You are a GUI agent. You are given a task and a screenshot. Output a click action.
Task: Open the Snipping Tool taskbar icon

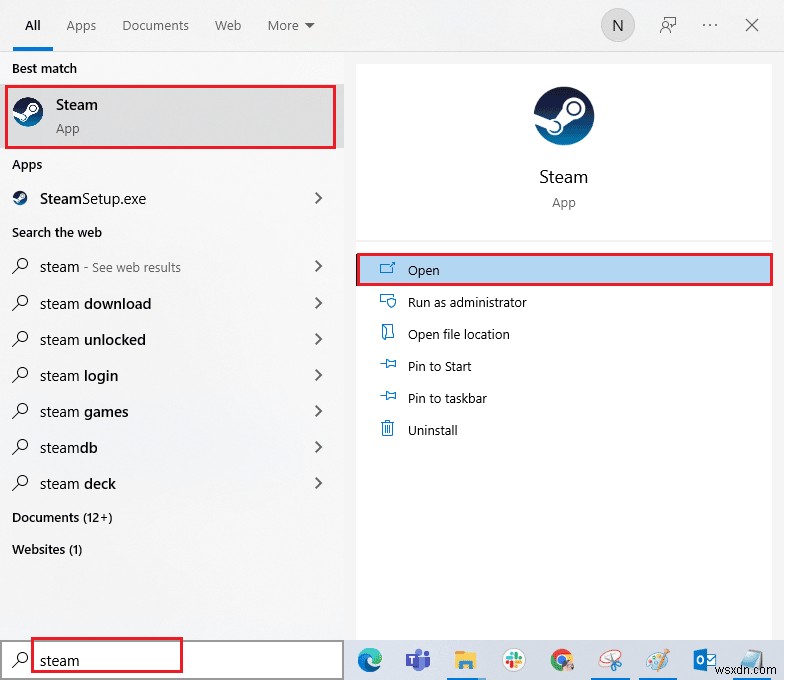pyautogui.click(x=609, y=659)
